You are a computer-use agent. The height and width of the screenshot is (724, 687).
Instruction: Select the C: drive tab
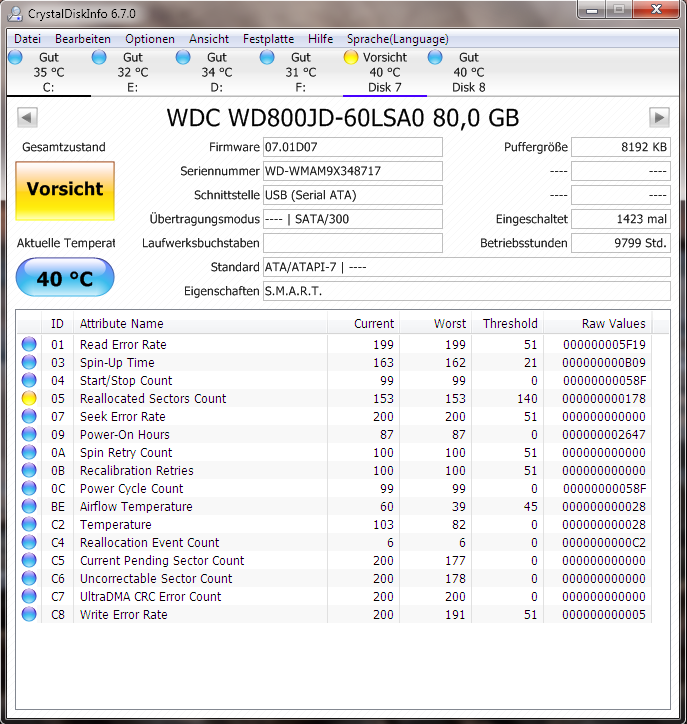pyautogui.click(x=49, y=72)
